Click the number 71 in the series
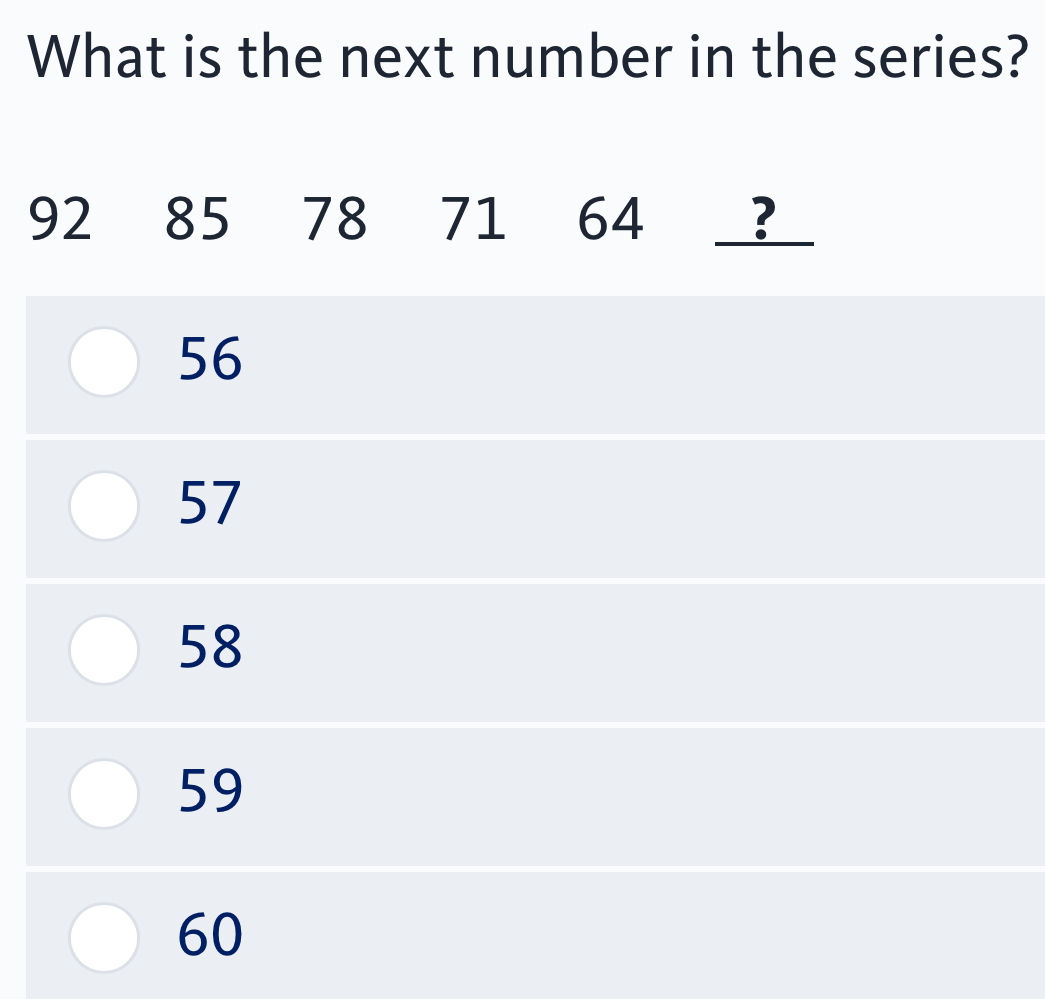Screen dimensions: 1045x999 [x=474, y=220]
